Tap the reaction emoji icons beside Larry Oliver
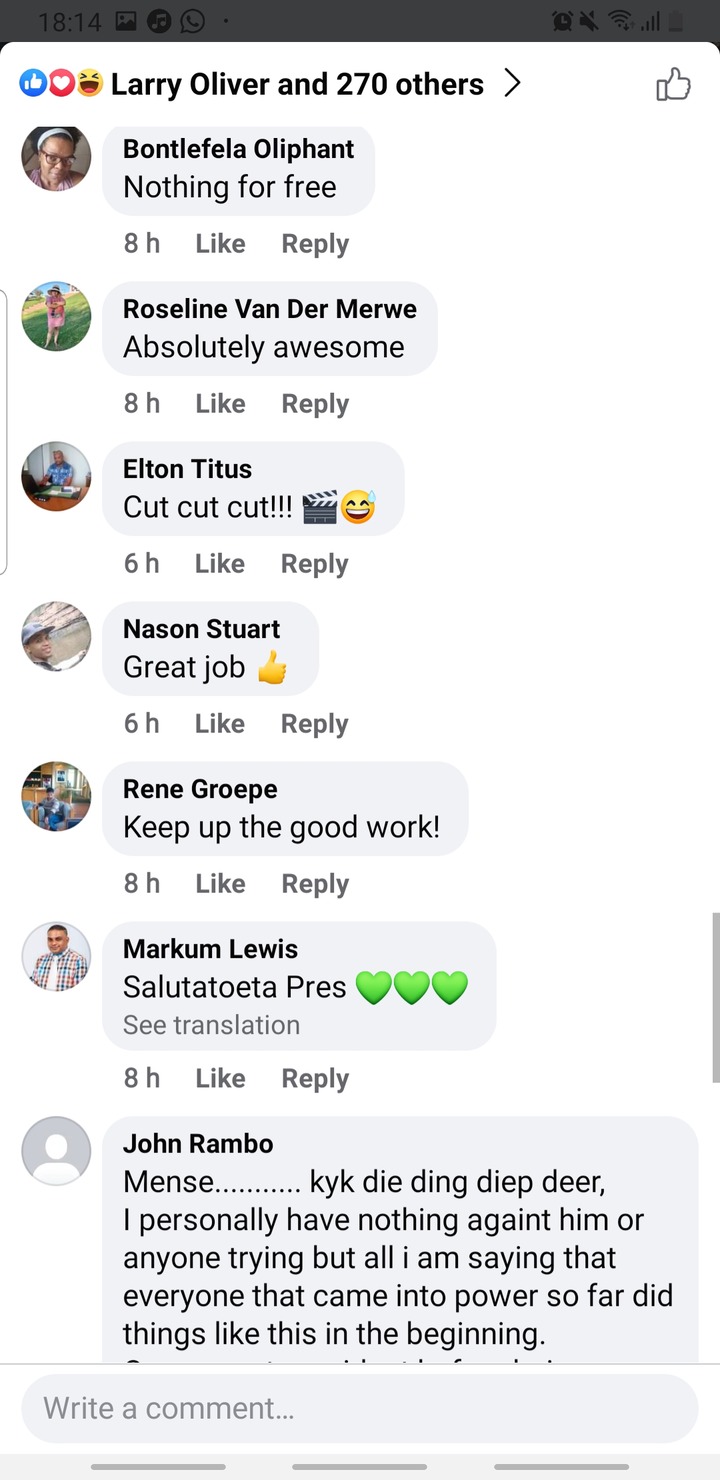Viewport: 720px width, 1480px height. coord(61,84)
